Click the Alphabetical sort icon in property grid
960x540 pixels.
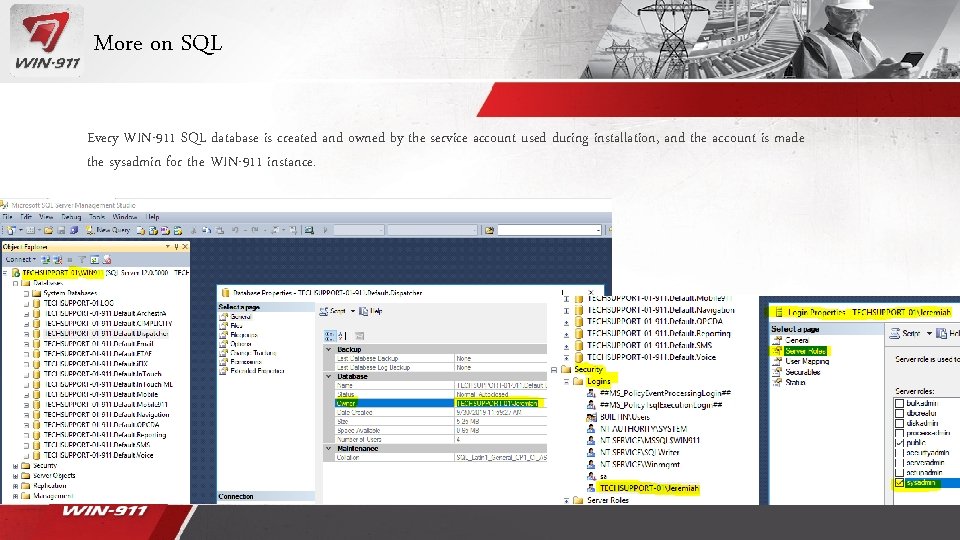[x=342, y=336]
